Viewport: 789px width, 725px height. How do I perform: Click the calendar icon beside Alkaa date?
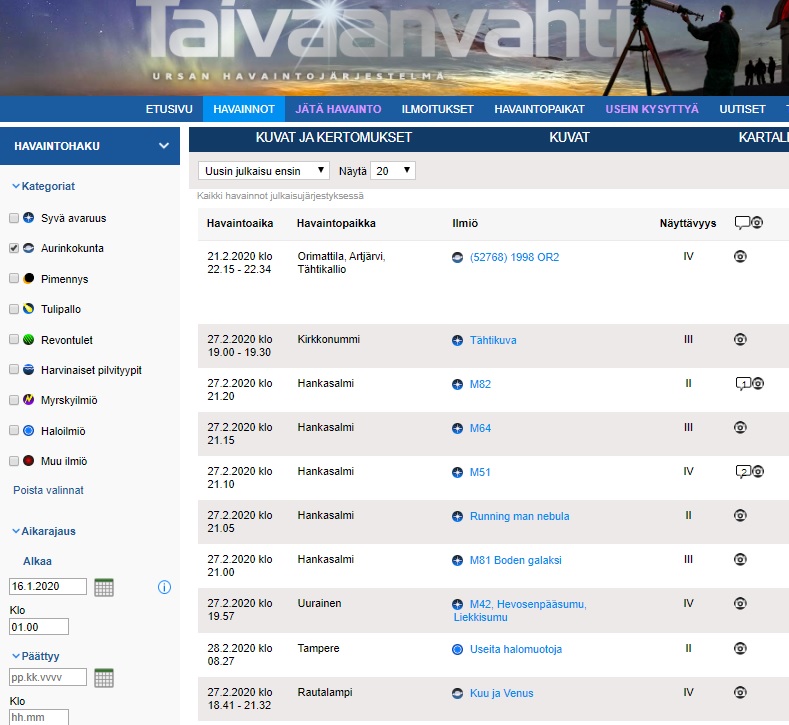(x=104, y=587)
